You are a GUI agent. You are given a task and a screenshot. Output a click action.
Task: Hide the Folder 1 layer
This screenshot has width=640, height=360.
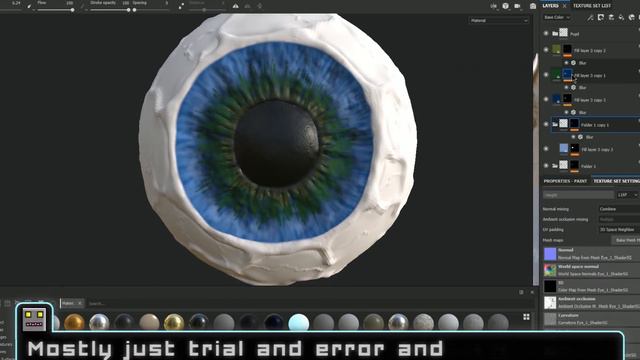[546, 165]
